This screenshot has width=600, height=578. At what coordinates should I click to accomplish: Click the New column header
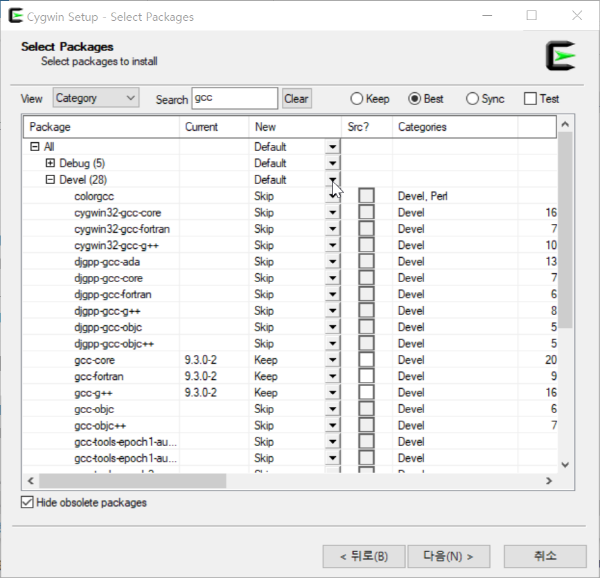click(x=295, y=127)
